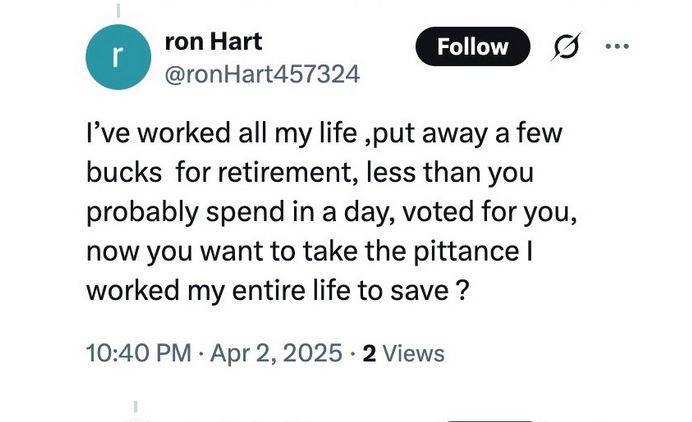This screenshot has width=692, height=422.
Task: Click the tweet line mentioning retirement
Action: tap(310, 172)
